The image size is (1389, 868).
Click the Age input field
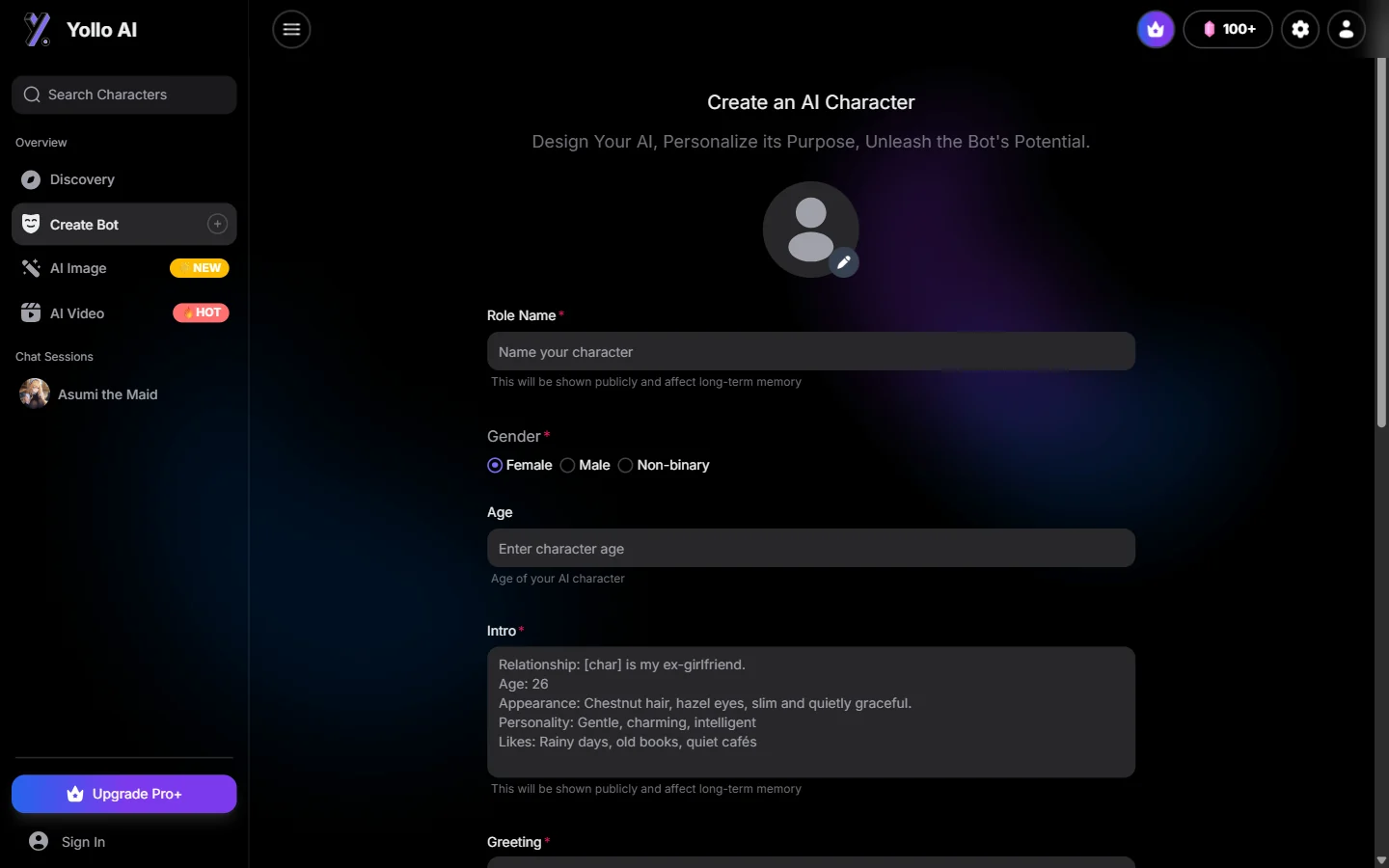point(811,549)
